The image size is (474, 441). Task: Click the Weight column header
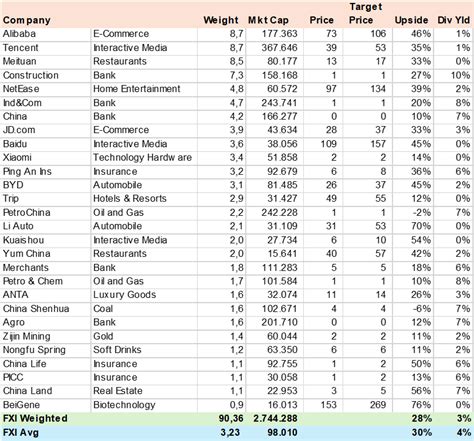click(221, 20)
